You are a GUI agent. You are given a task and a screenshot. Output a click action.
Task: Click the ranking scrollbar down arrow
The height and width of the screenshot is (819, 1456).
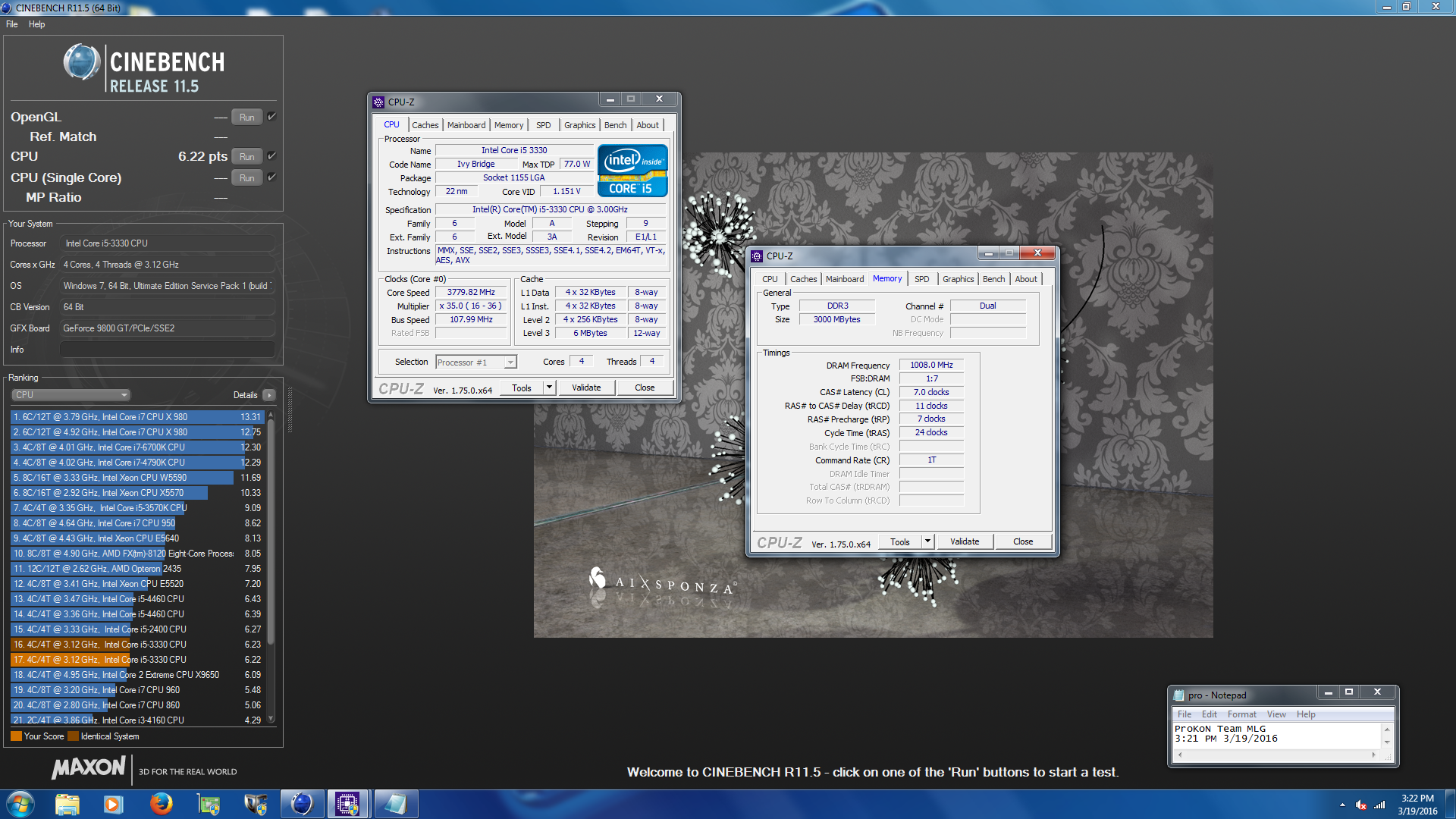pos(271,719)
